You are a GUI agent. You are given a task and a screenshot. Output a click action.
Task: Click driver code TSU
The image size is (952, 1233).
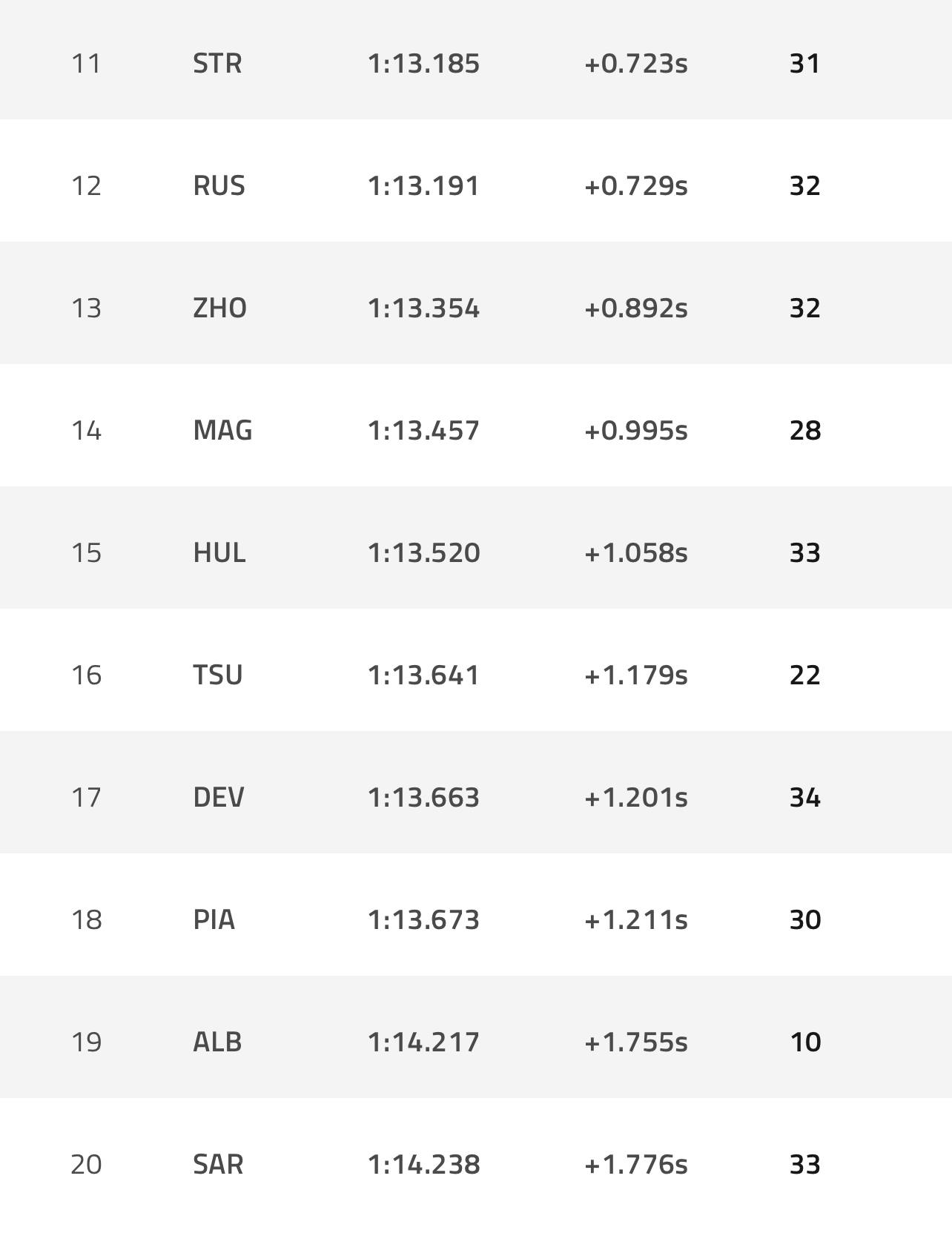(218, 675)
